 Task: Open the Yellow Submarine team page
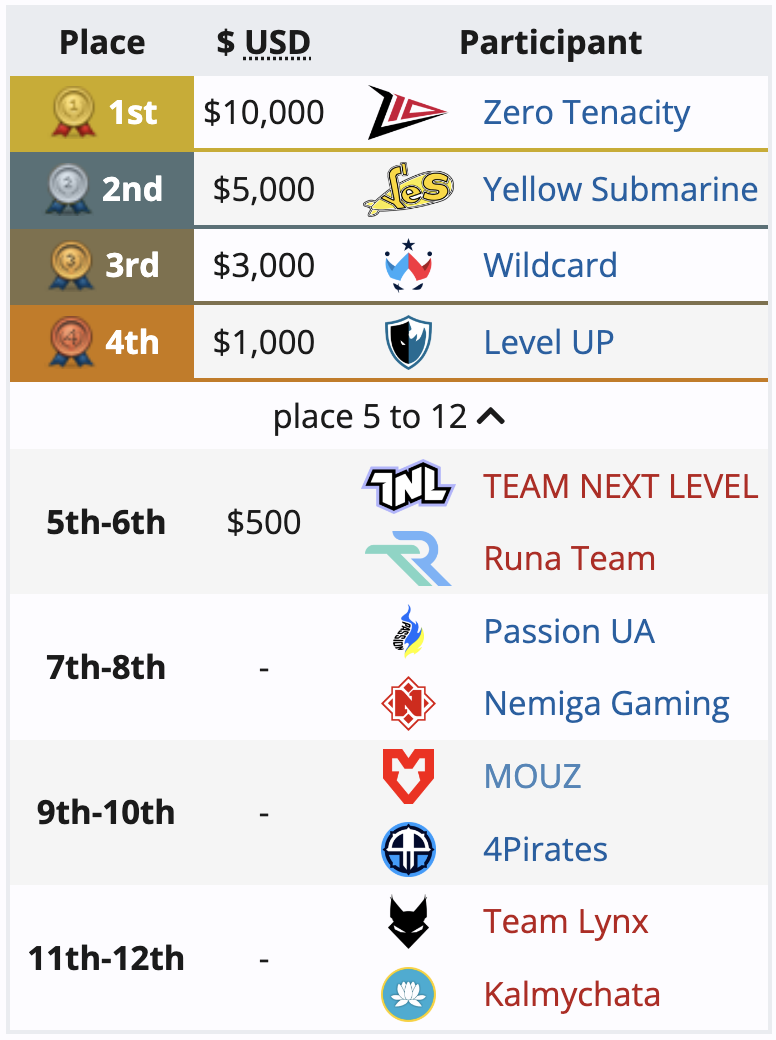[x=620, y=189]
